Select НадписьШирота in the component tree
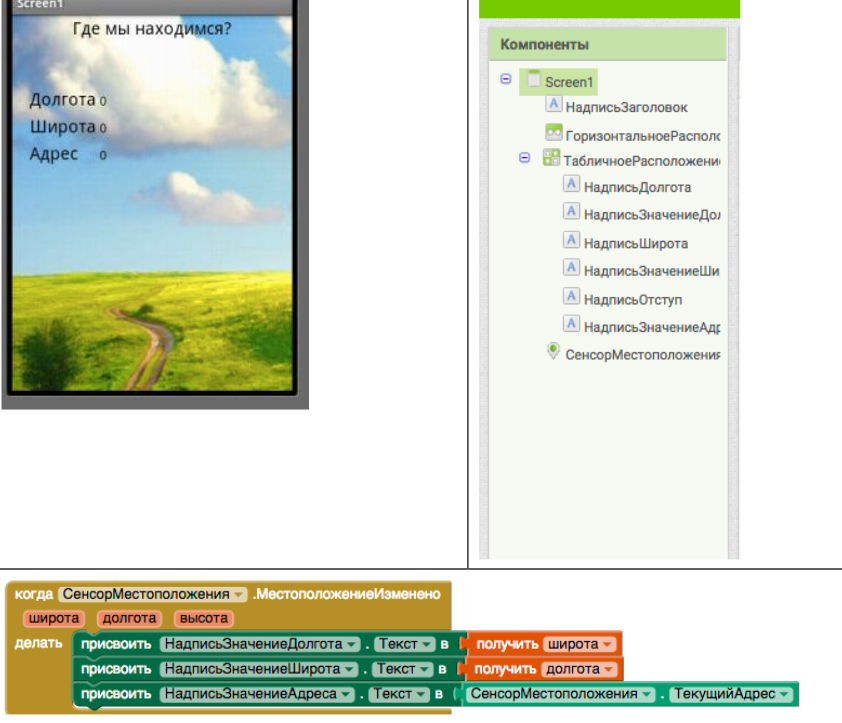This screenshot has height=723, width=842. tap(636, 243)
